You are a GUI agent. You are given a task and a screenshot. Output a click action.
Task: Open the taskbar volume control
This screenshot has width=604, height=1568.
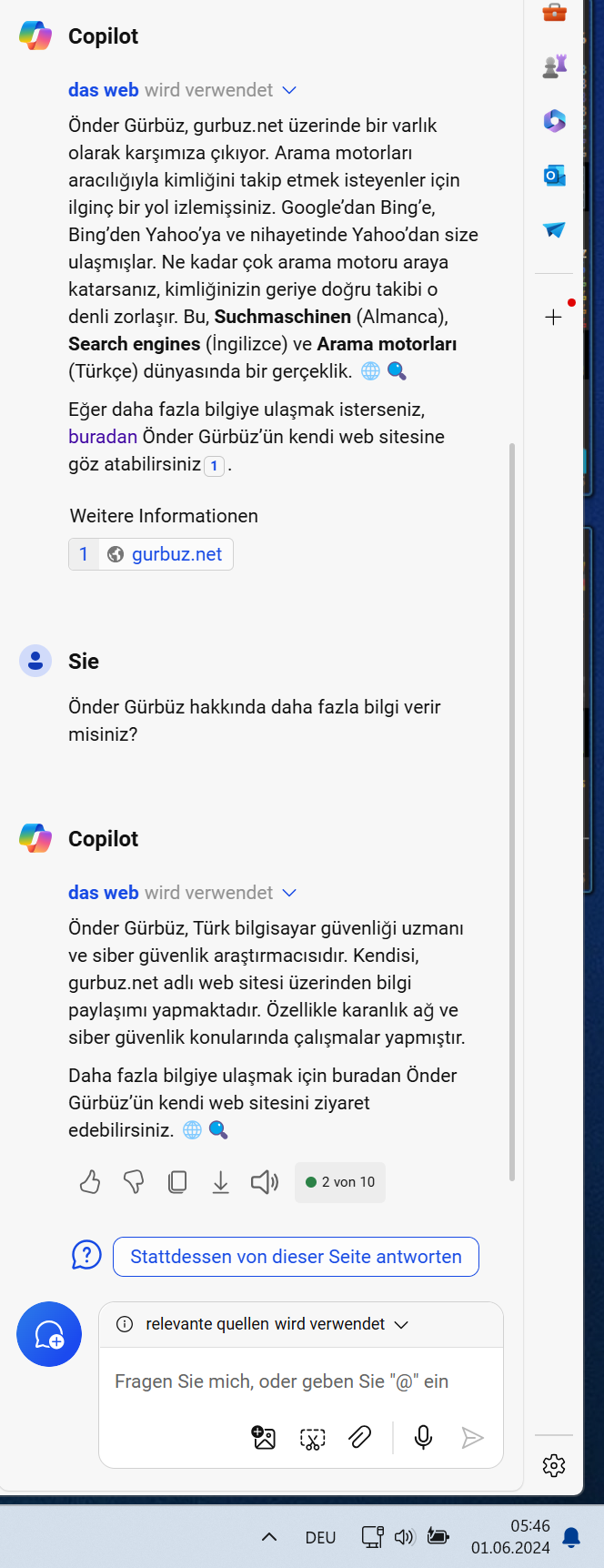(x=405, y=1537)
